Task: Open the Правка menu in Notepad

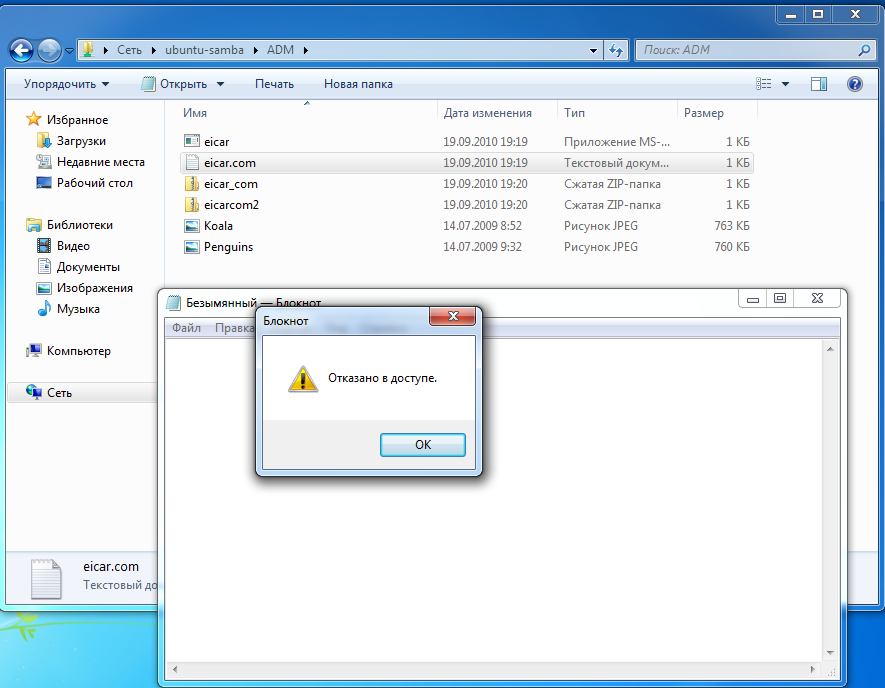Action: pyautogui.click(x=234, y=328)
